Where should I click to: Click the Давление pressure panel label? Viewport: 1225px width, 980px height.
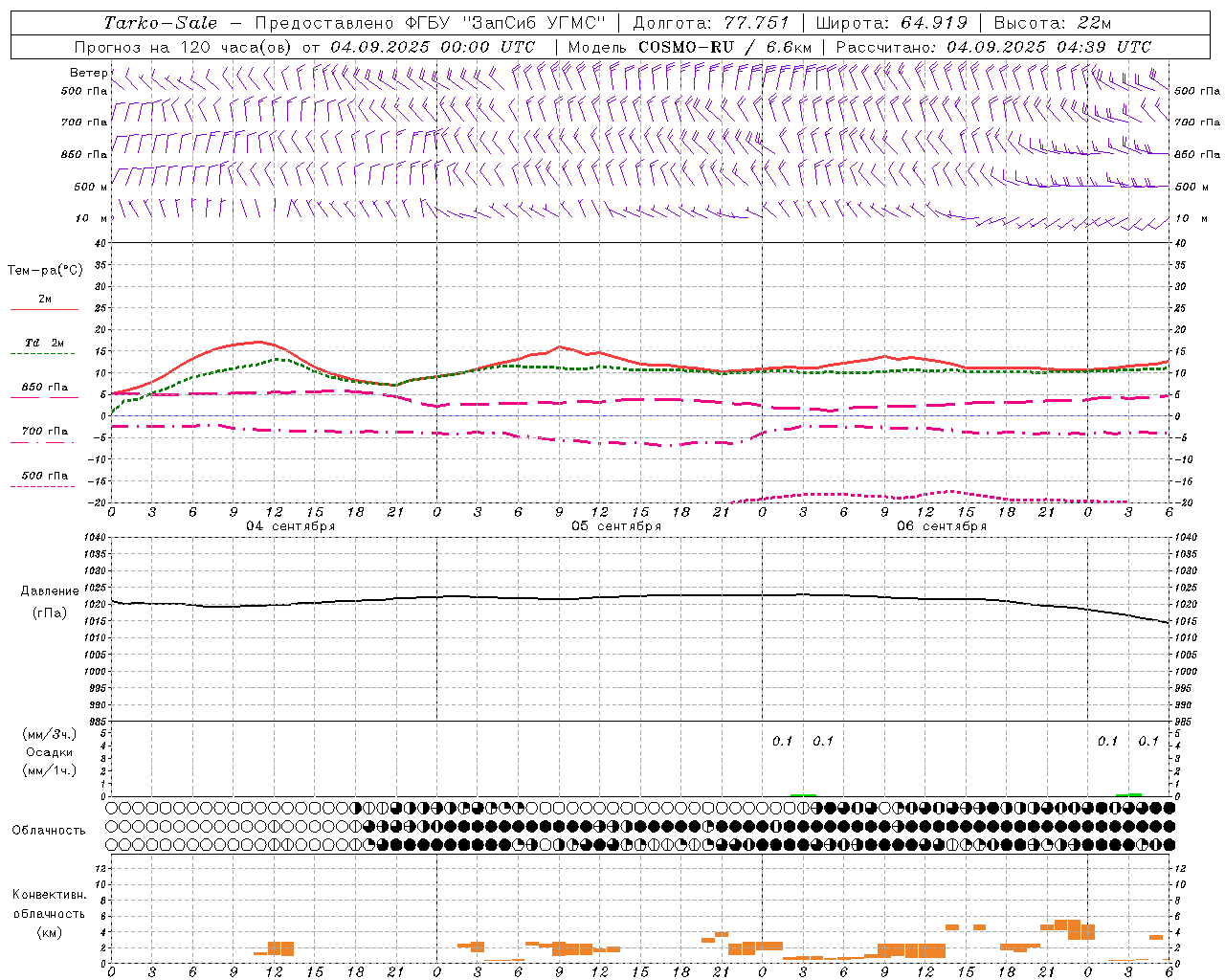[x=50, y=591]
